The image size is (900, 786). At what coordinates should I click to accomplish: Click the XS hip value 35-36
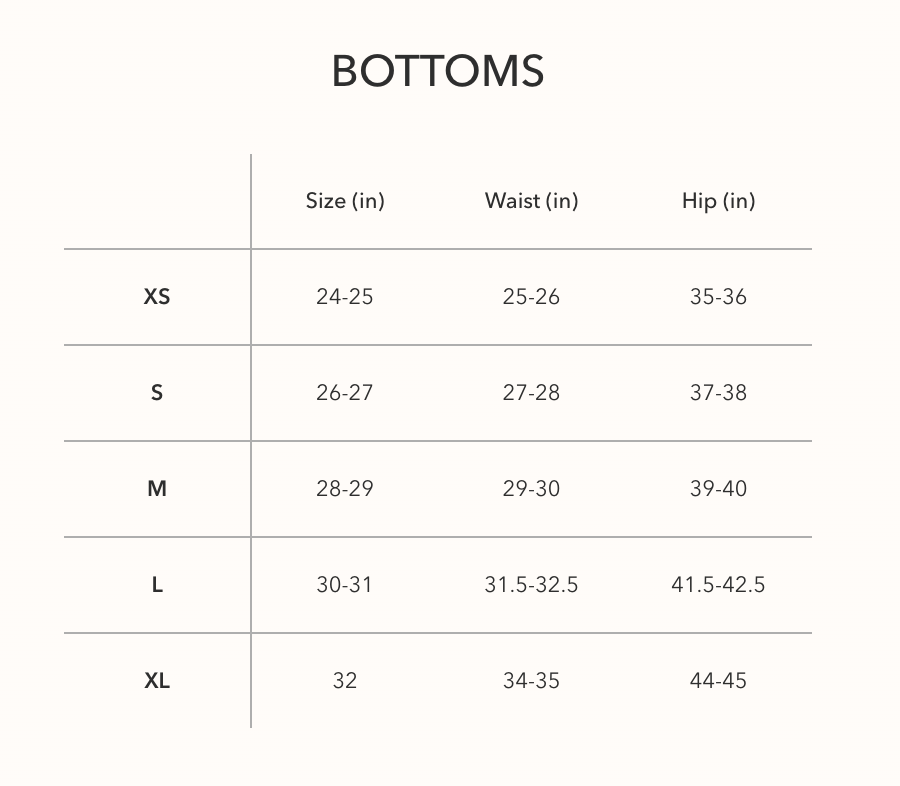tap(718, 297)
